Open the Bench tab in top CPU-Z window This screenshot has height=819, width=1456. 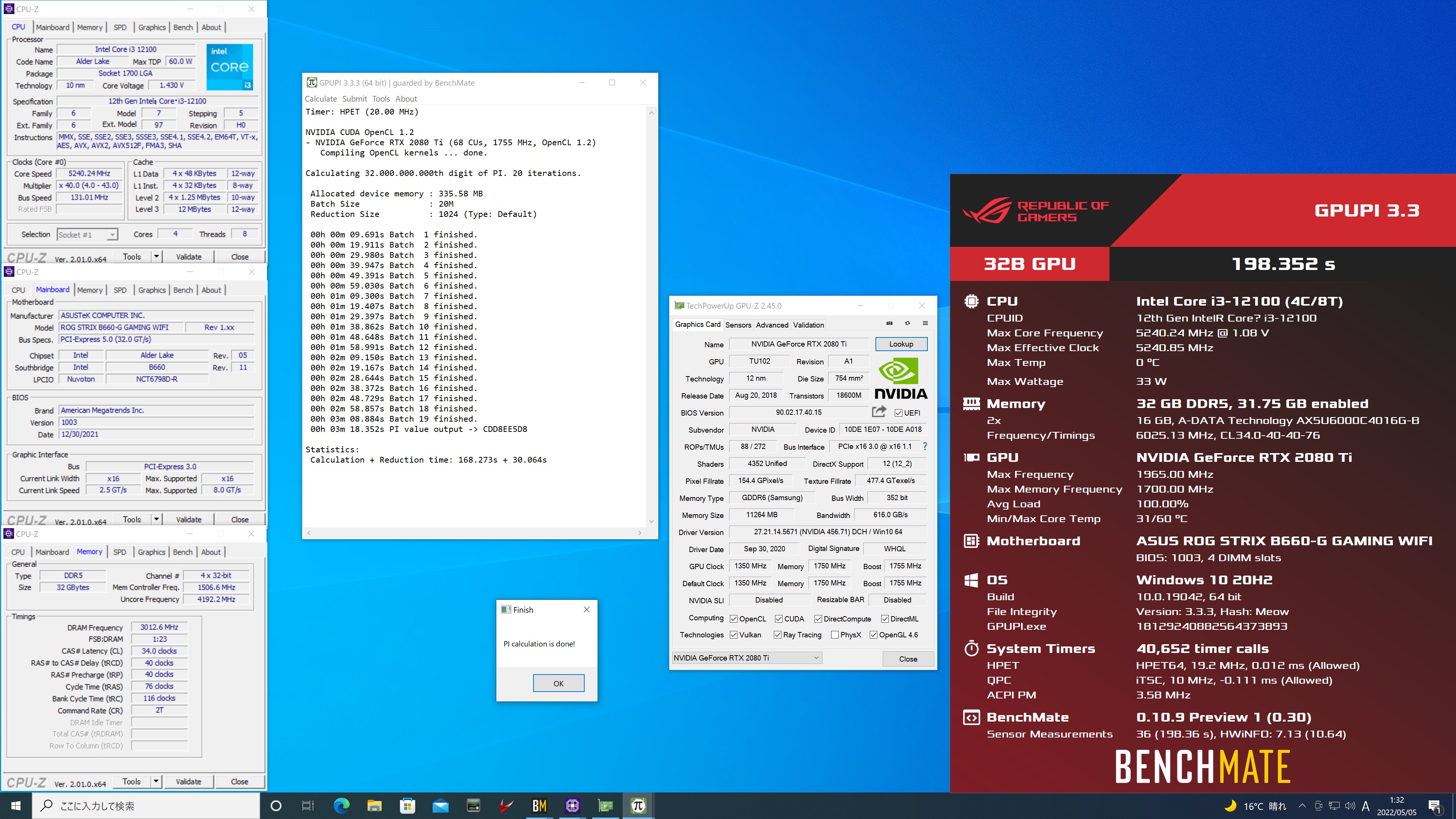coord(182,27)
